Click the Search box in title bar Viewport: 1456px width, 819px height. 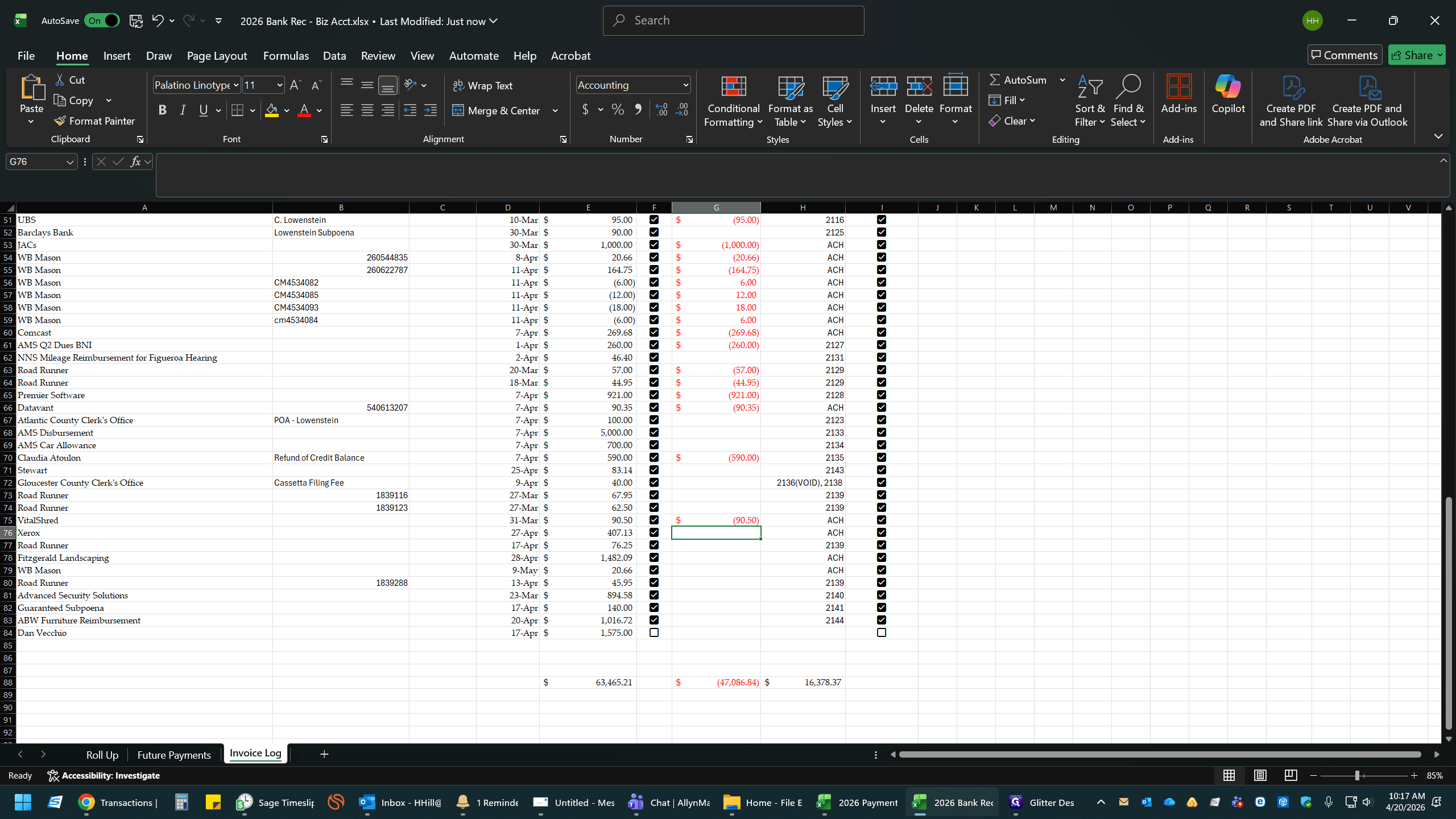coord(733,21)
